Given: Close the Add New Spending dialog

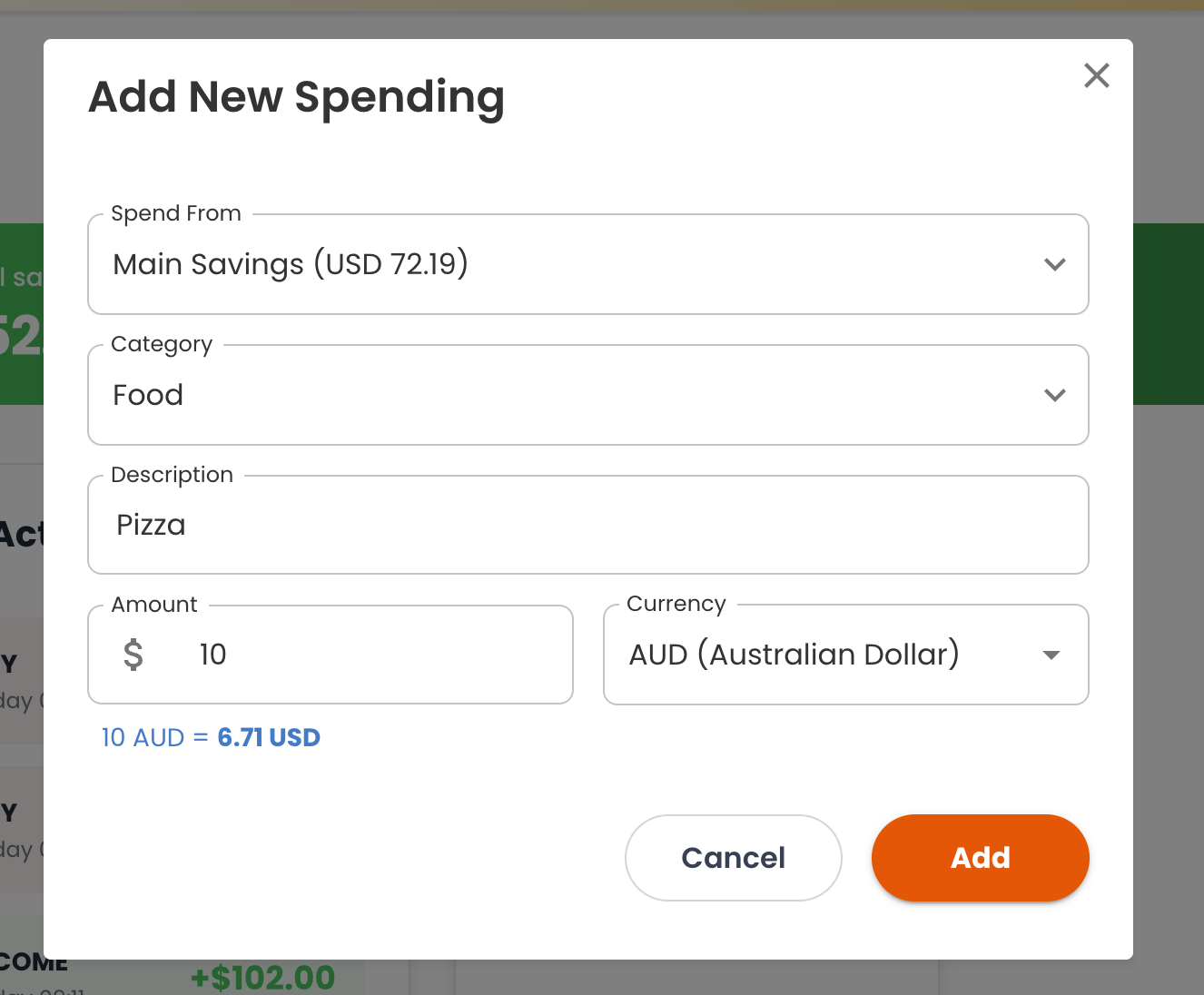Looking at the screenshot, I should (1097, 75).
